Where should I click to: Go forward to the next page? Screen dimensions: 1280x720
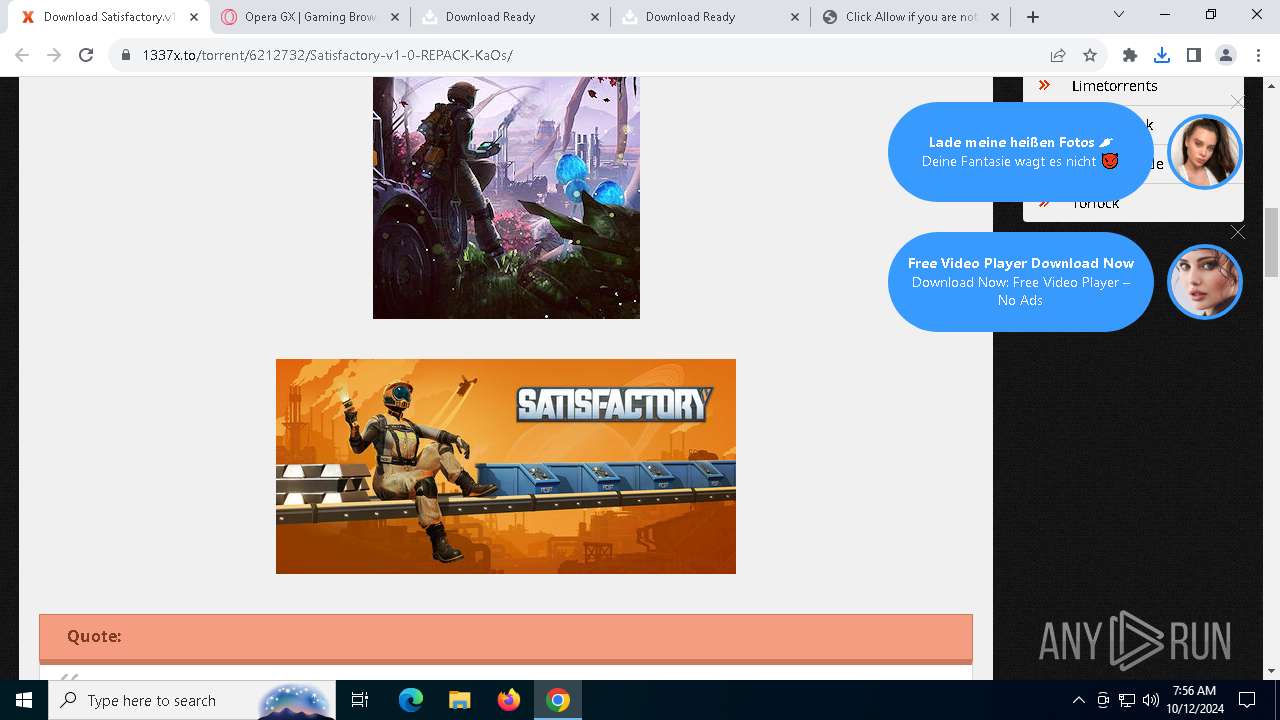pyautogui.click(x=54, y=55)
